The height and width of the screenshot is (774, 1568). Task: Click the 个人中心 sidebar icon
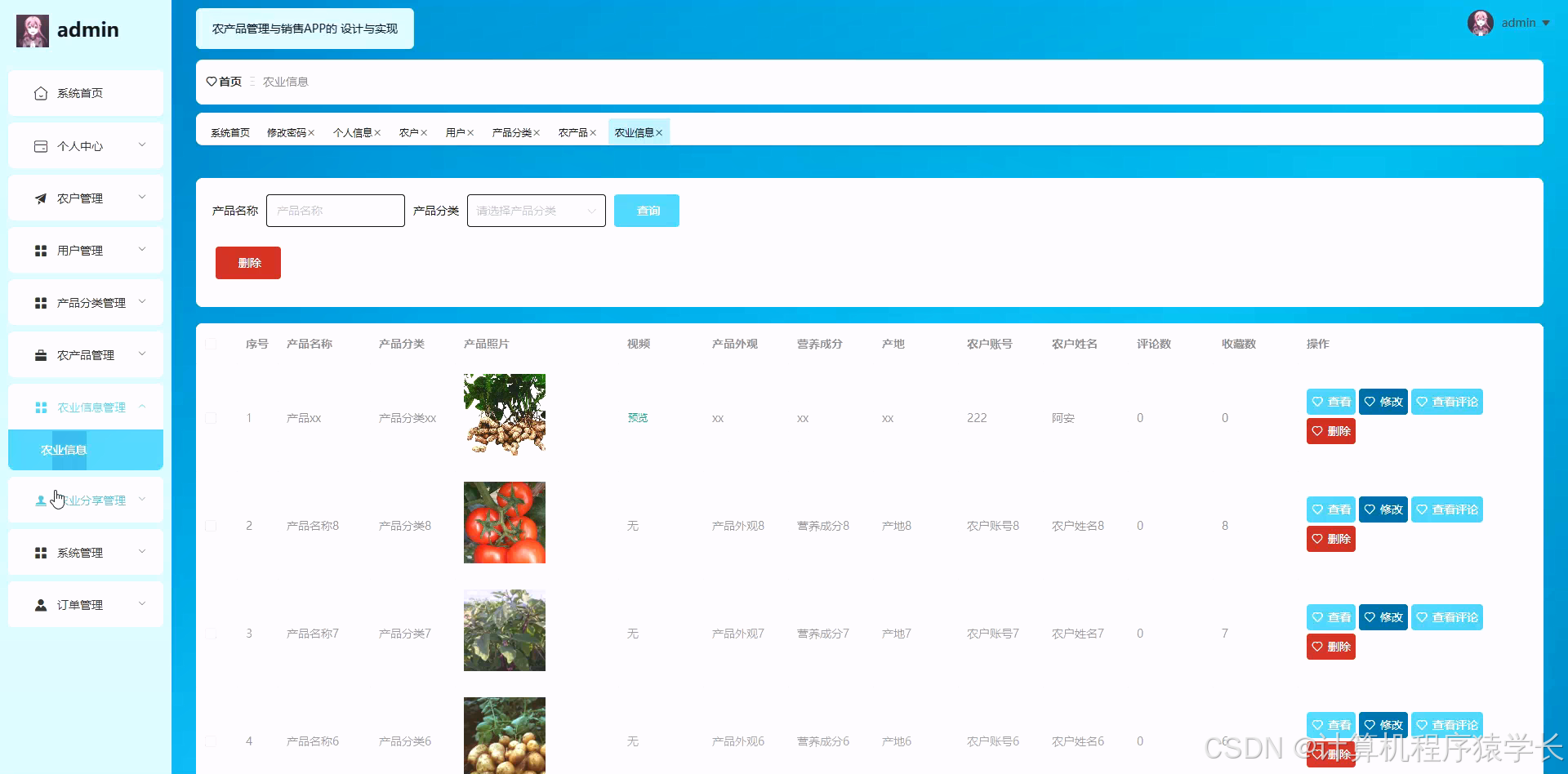click(x=41, y=146)
